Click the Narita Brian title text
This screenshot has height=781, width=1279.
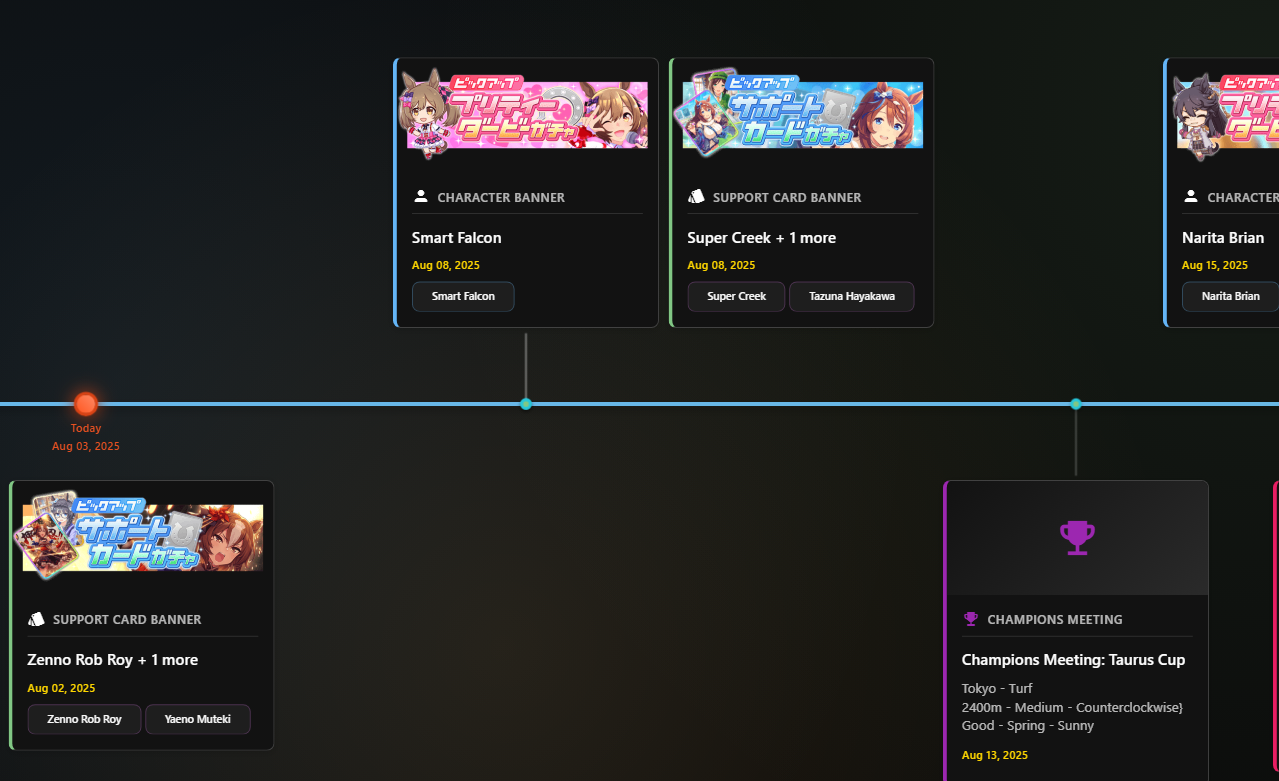click(x=1223, y=238)
